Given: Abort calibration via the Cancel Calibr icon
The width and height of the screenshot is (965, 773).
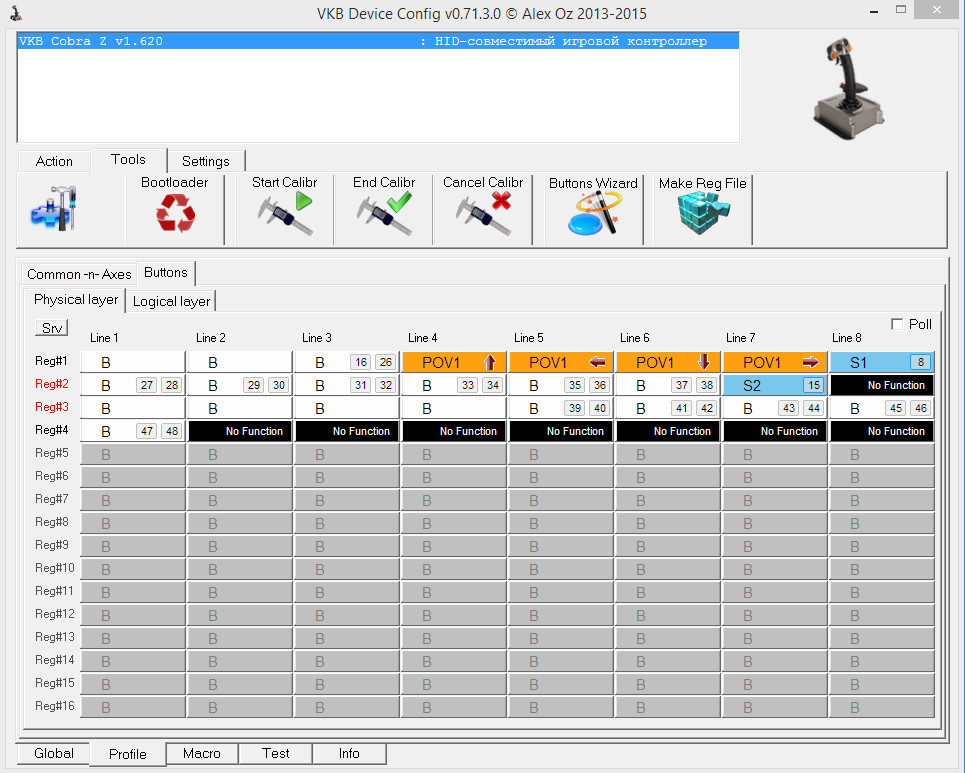Looking at the screenshot, I should 484,213.
